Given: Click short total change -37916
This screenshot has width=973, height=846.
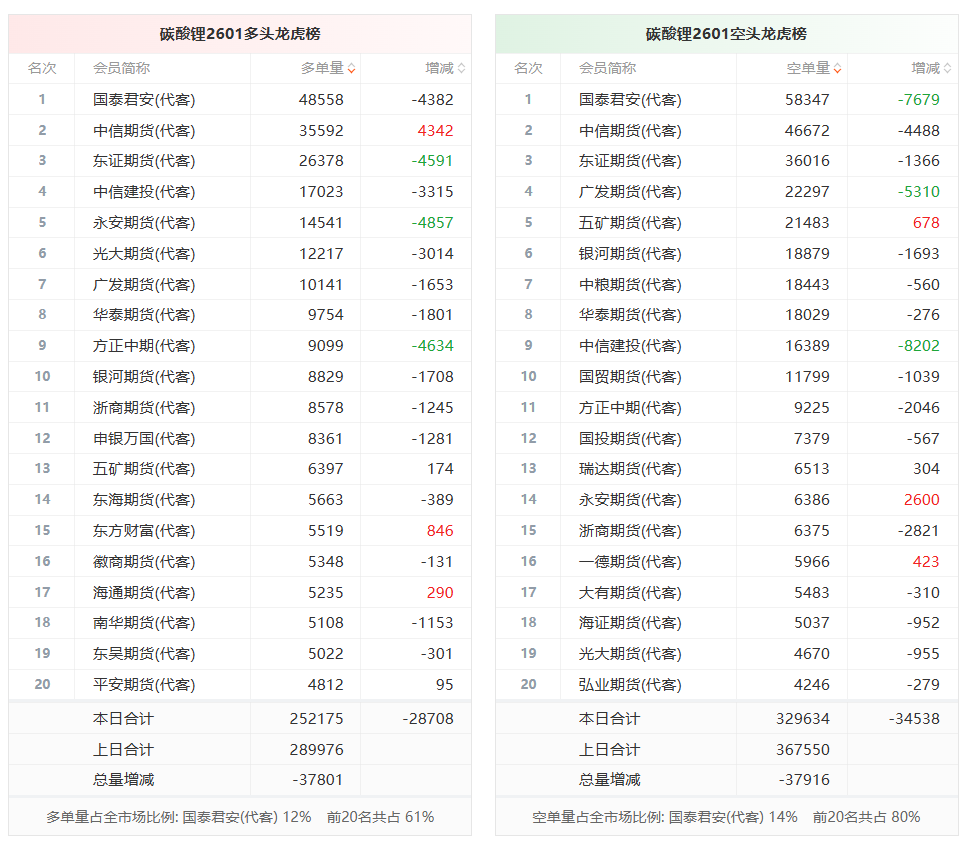Looking at the screenshot, I should coord(804,780).
